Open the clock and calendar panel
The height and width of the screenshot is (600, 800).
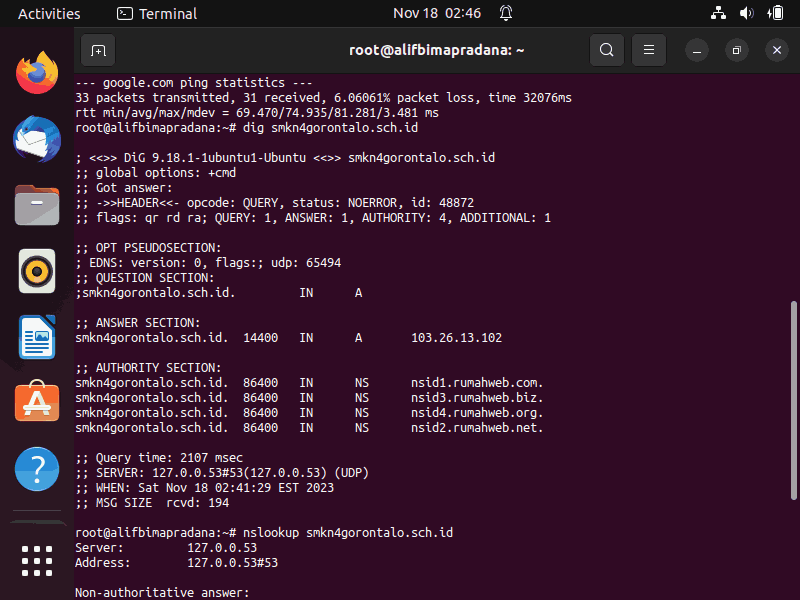437,13
